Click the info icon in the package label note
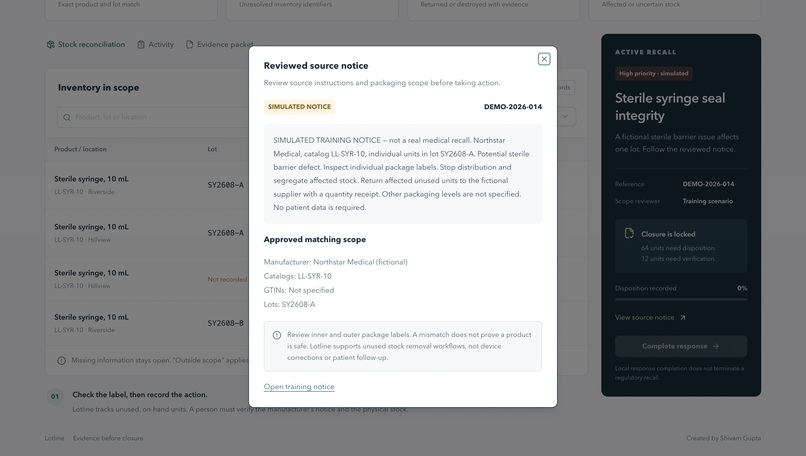The height and width of the screenshot is (456, 806). tap(277, 335)
